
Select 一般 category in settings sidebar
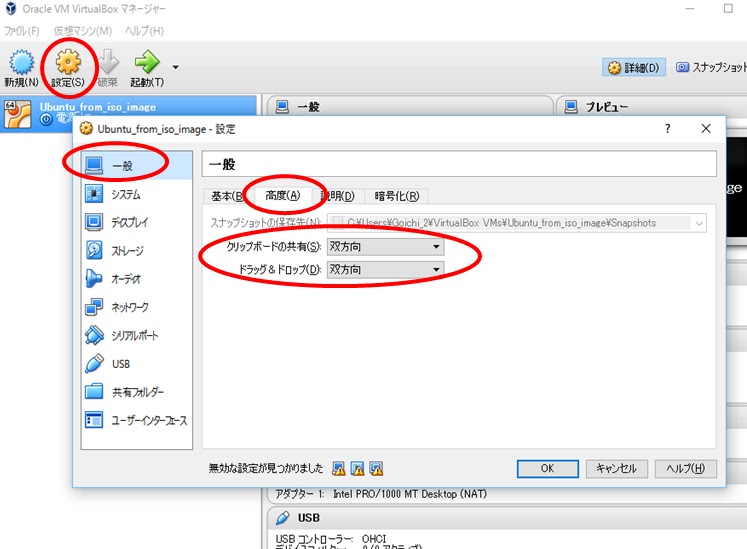[137, 166]
